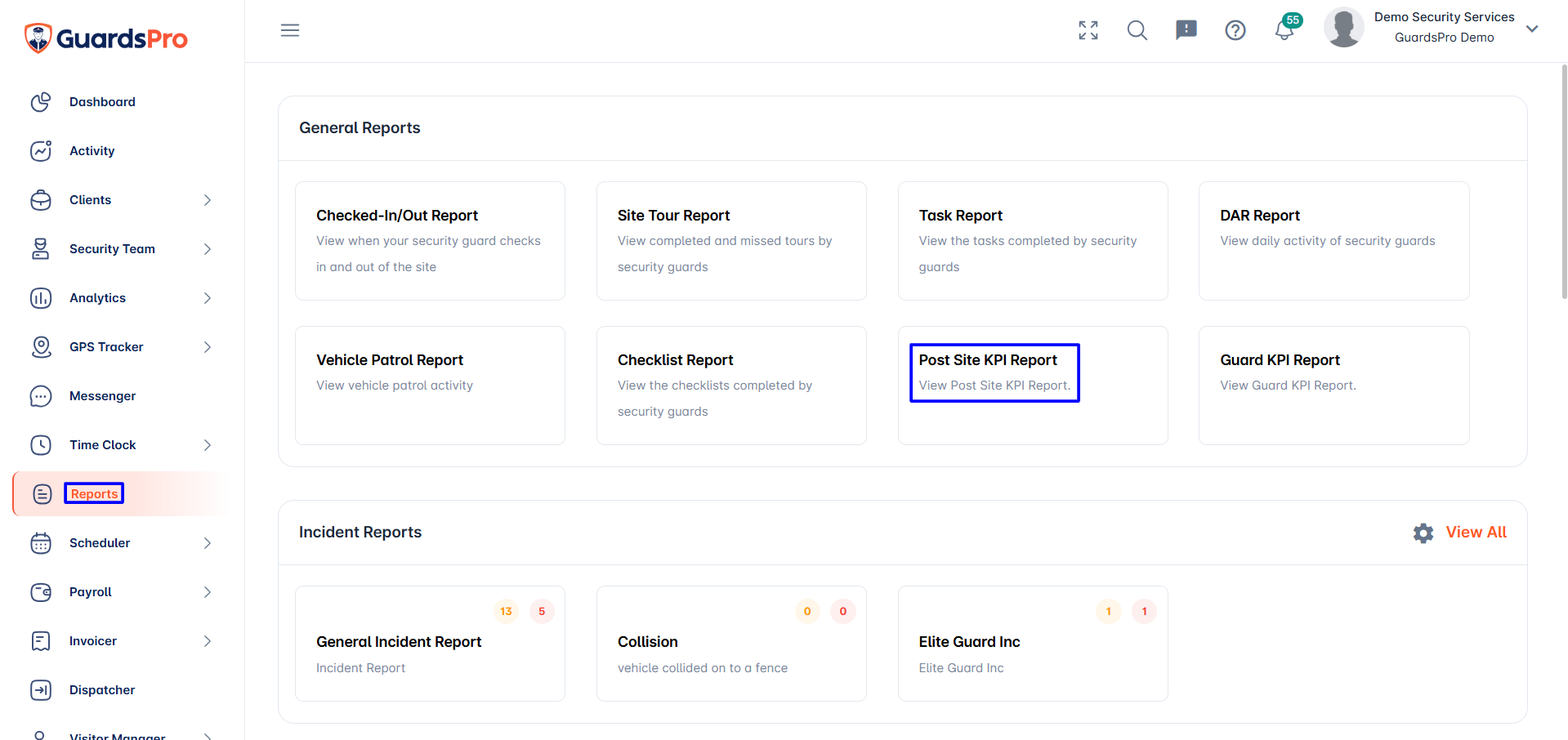The height and width of the screenshot is (740, 1568).
Task: Click the Invoicer icon
Action: click(x=41, y=641)
